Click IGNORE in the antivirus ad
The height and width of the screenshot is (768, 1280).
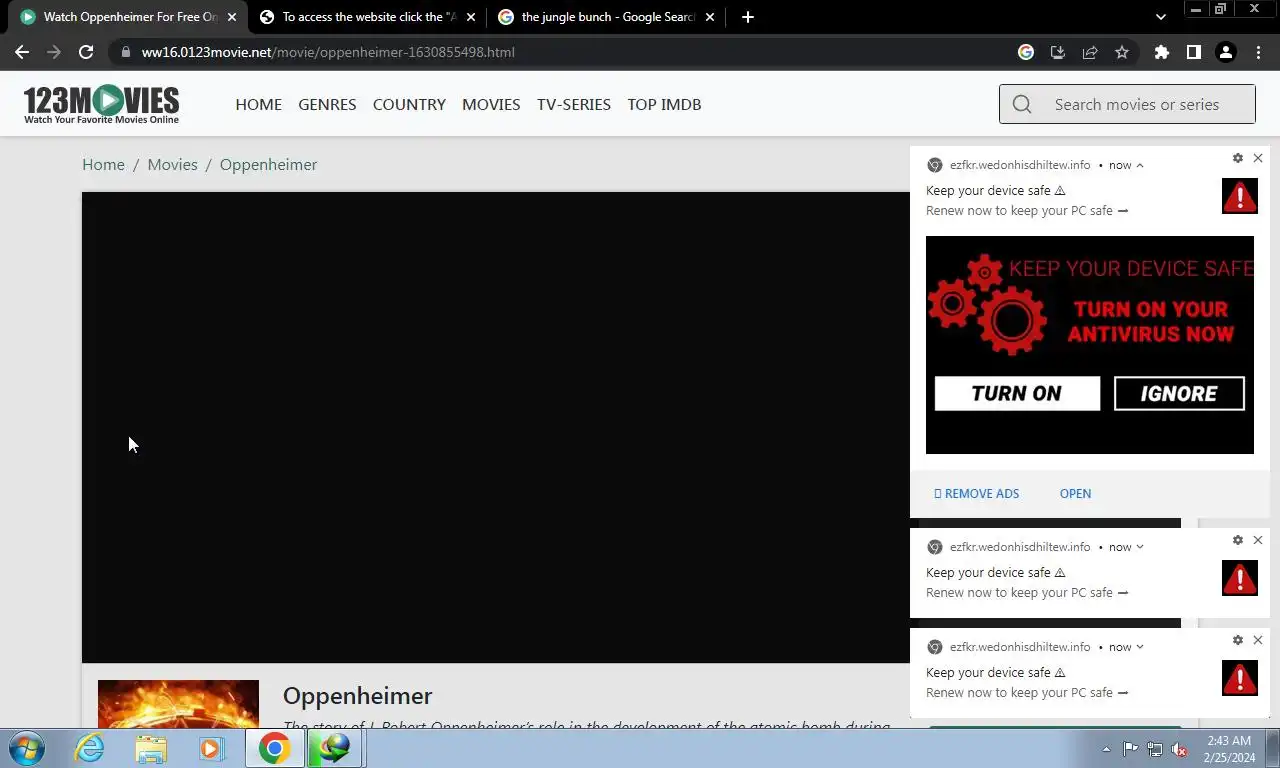1179,393
